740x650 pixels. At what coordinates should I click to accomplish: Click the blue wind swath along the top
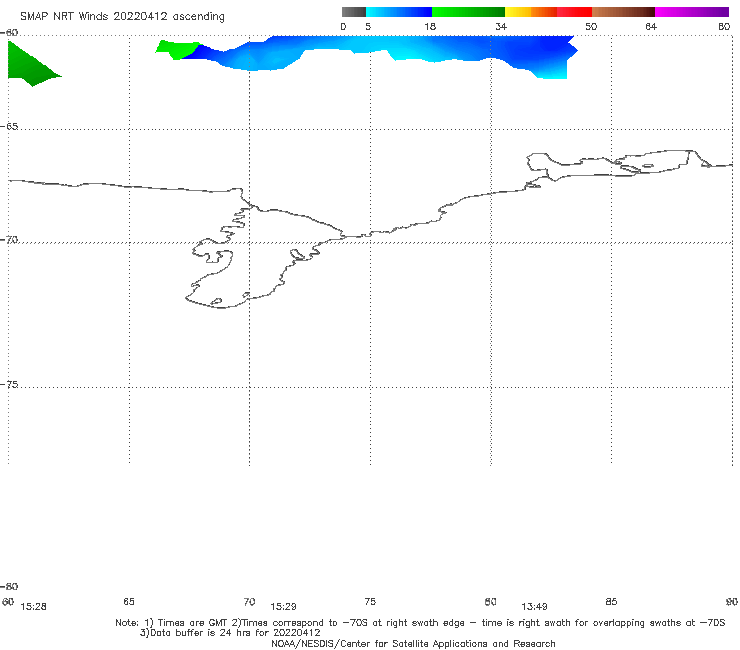[378, 50]
